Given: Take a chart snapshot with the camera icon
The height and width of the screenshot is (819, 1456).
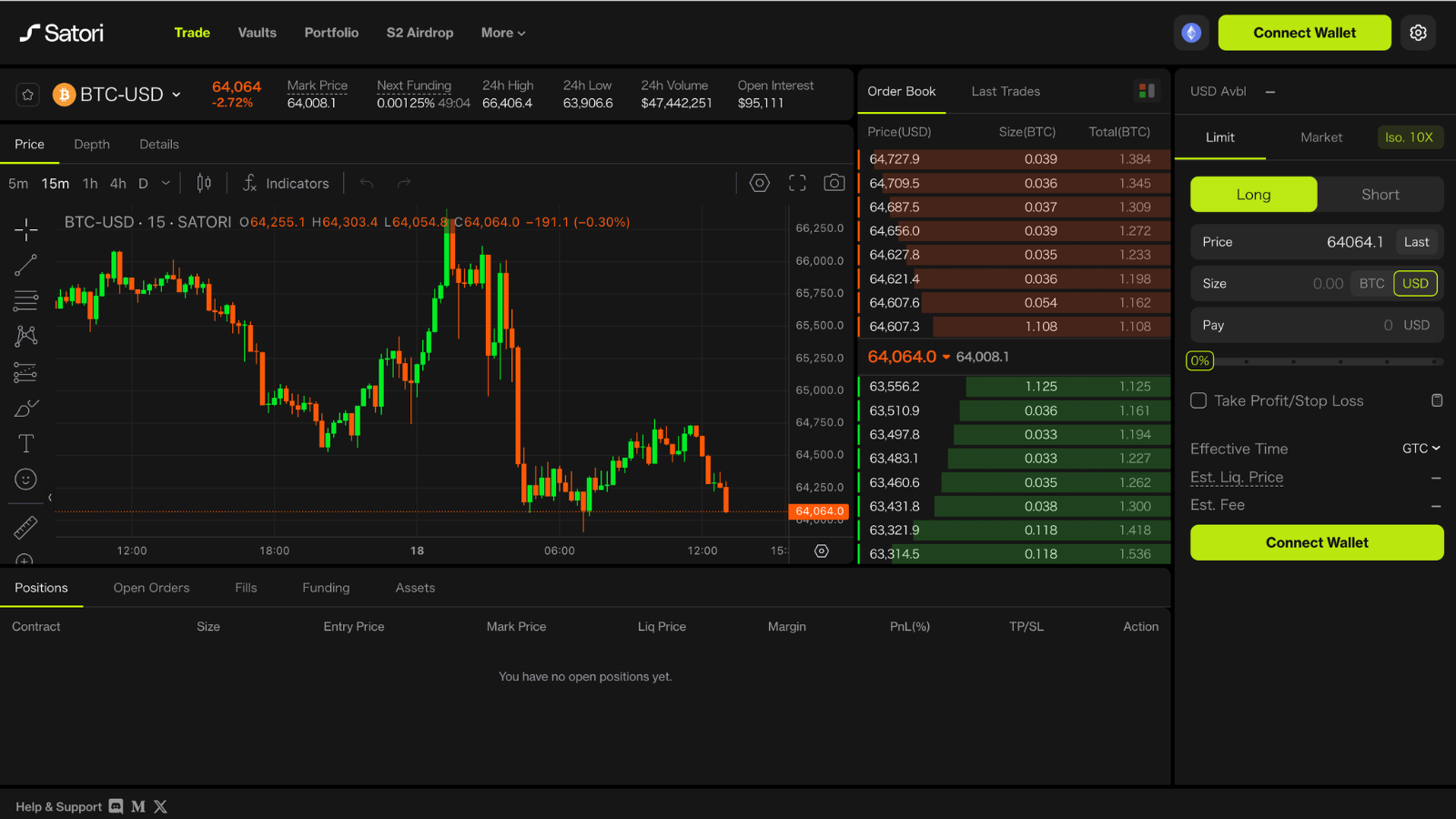Looking at the screenshot, I should pos(834,183).
